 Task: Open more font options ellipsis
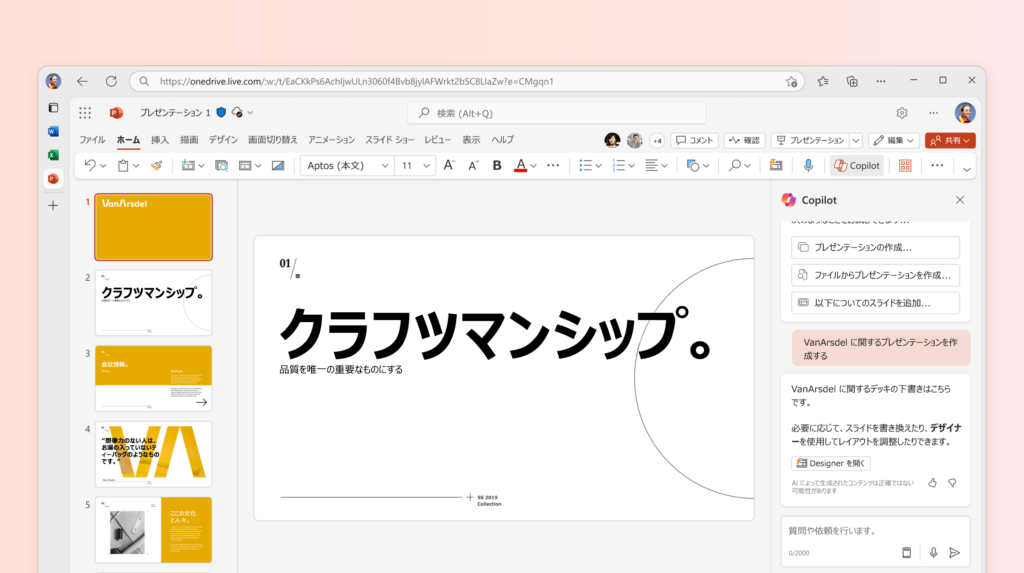553,166
